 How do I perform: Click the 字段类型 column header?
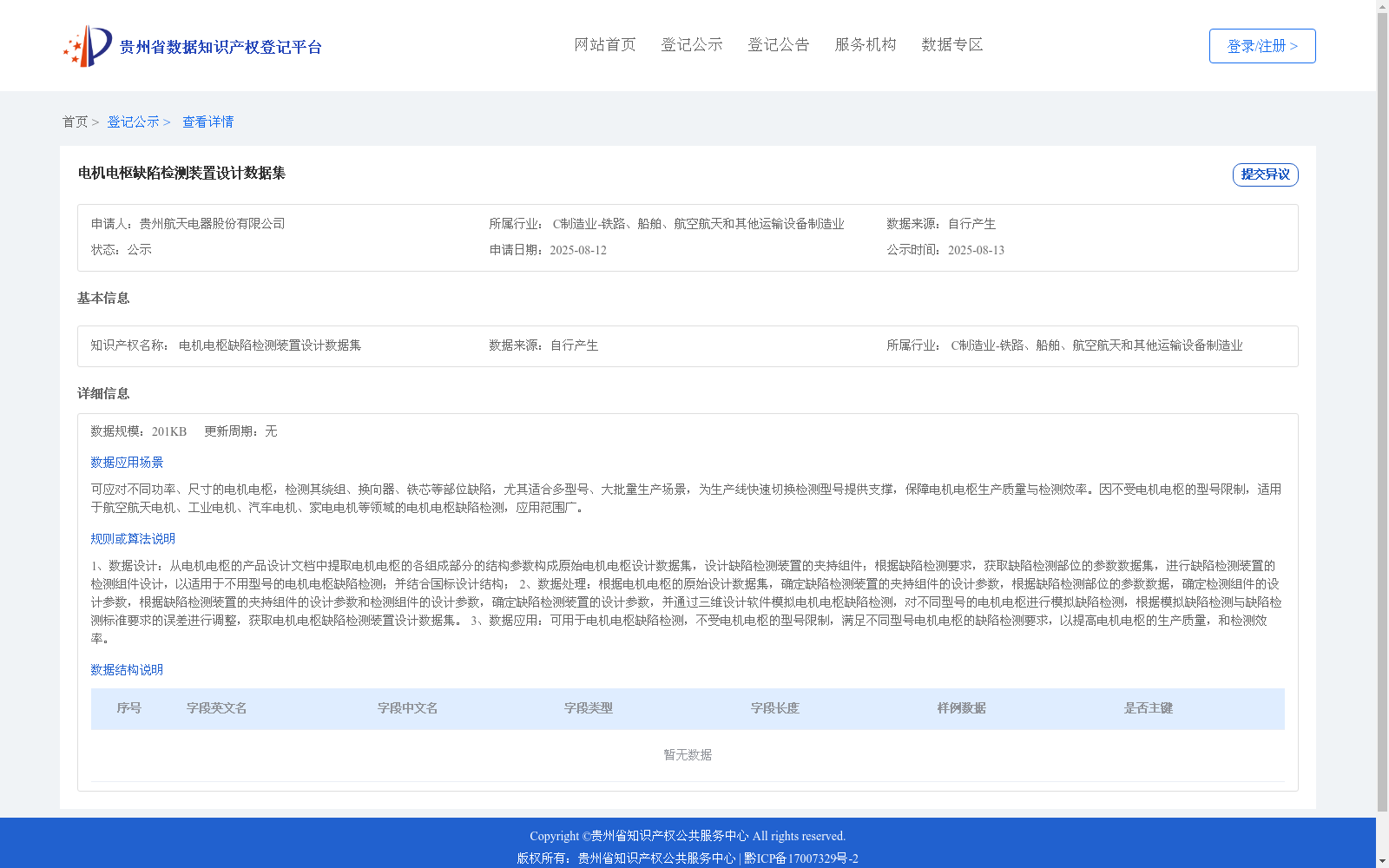click(589, 708)
